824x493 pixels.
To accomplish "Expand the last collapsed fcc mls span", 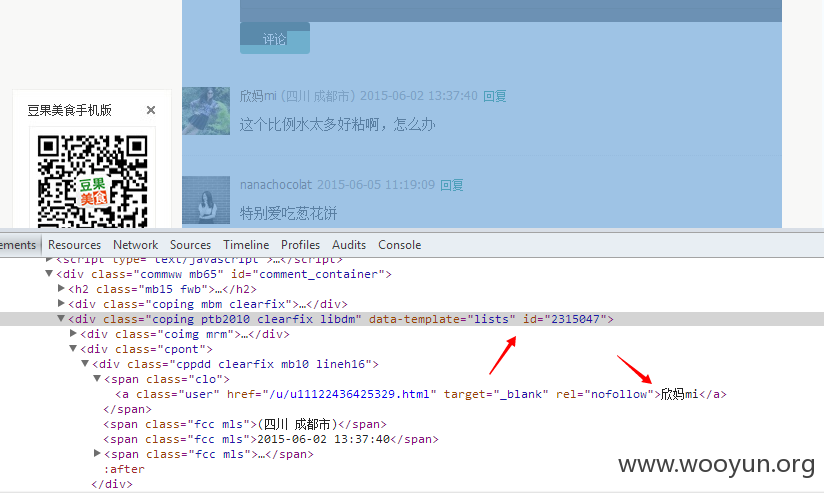I will click(x=97, y=453).
